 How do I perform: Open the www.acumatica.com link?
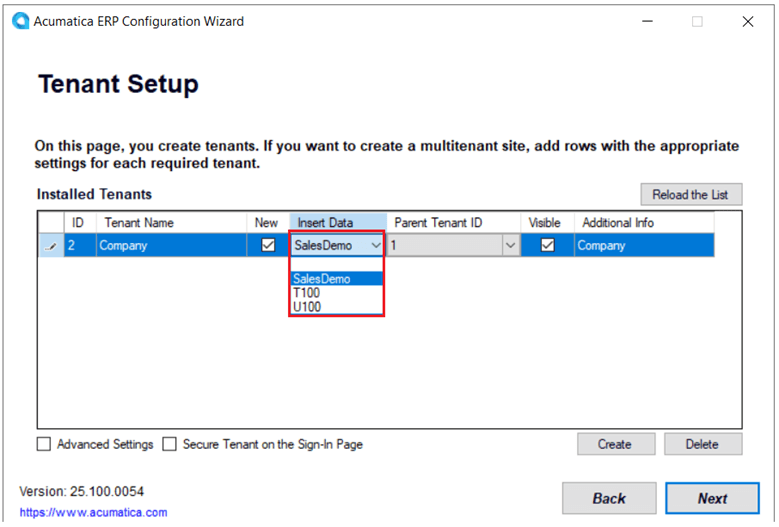click(x=93, y=512)
